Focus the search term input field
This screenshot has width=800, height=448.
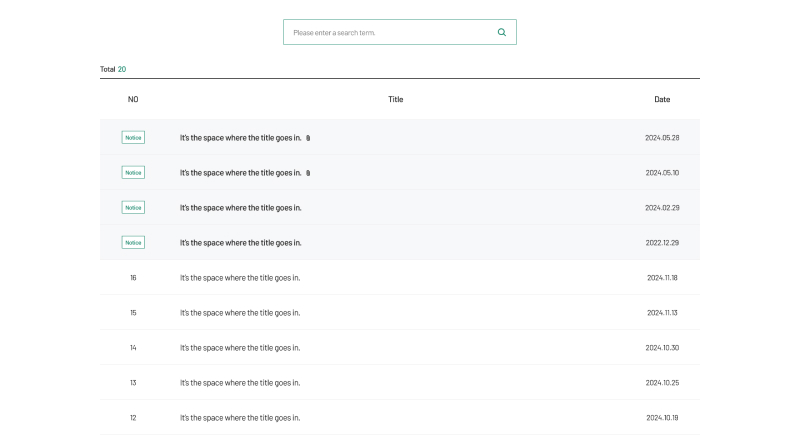(x=389, y=32)
